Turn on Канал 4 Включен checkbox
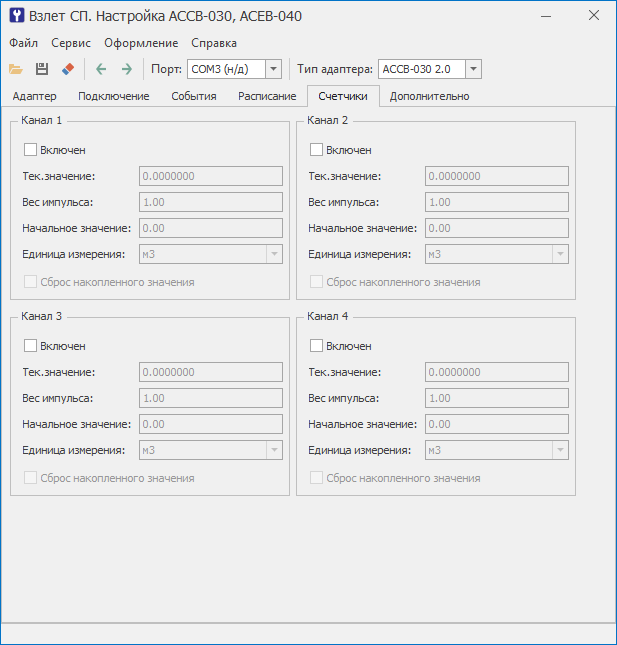This screenshot has height=645, width=617. (x=317, y=346)
